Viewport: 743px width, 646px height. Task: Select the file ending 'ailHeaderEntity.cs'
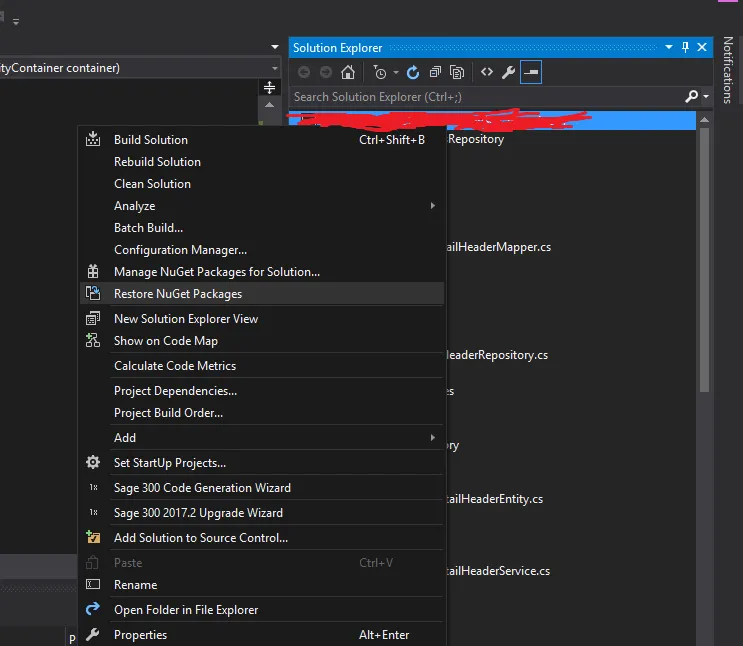[x=495, y=499]
